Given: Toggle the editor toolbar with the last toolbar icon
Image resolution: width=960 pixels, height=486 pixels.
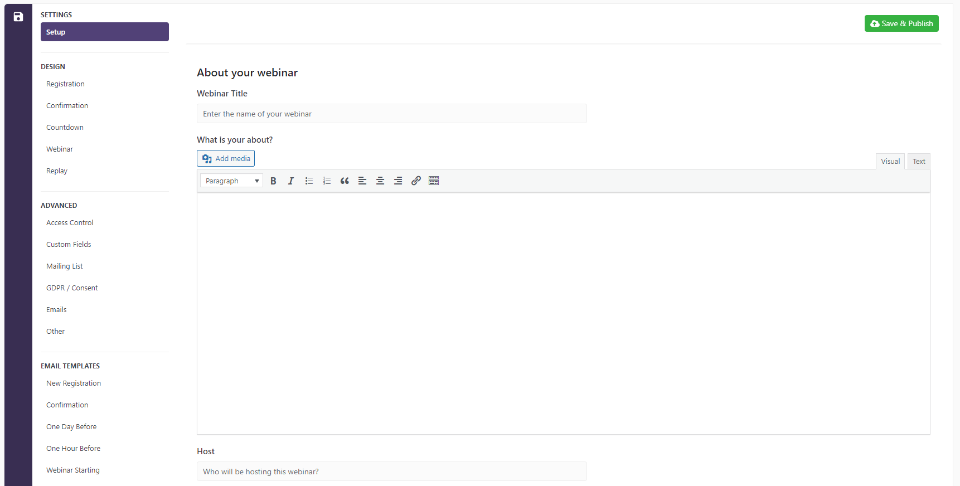Looking at the screenshot, I should (x=434, y=181).
